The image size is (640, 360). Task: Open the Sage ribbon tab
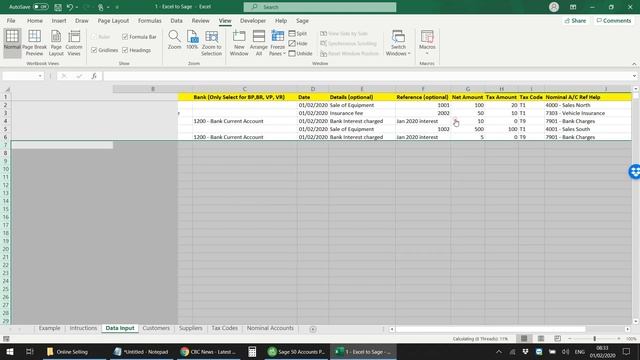click(302, 20)
